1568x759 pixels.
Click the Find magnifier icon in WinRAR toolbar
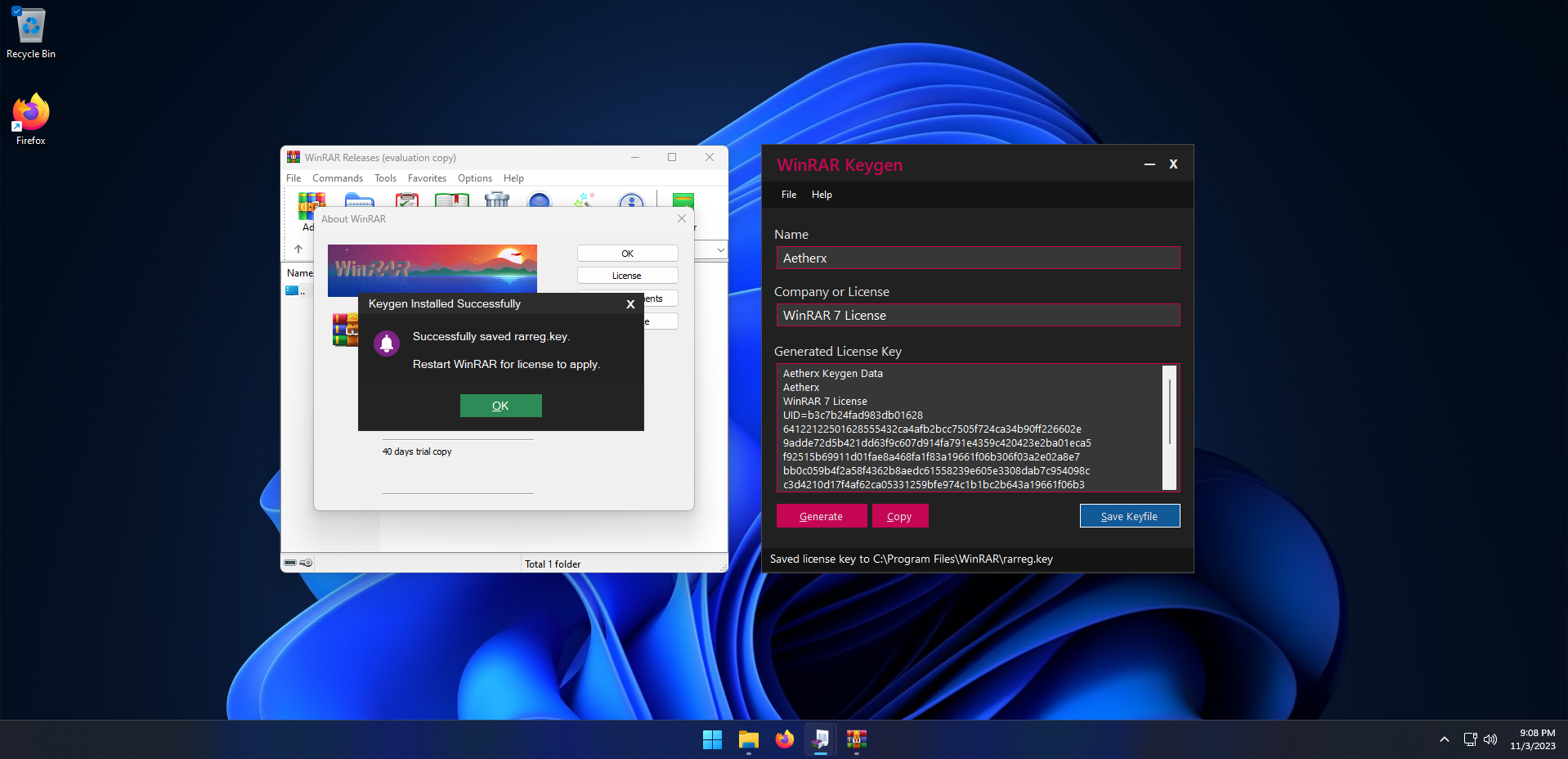tap(540, 200)
